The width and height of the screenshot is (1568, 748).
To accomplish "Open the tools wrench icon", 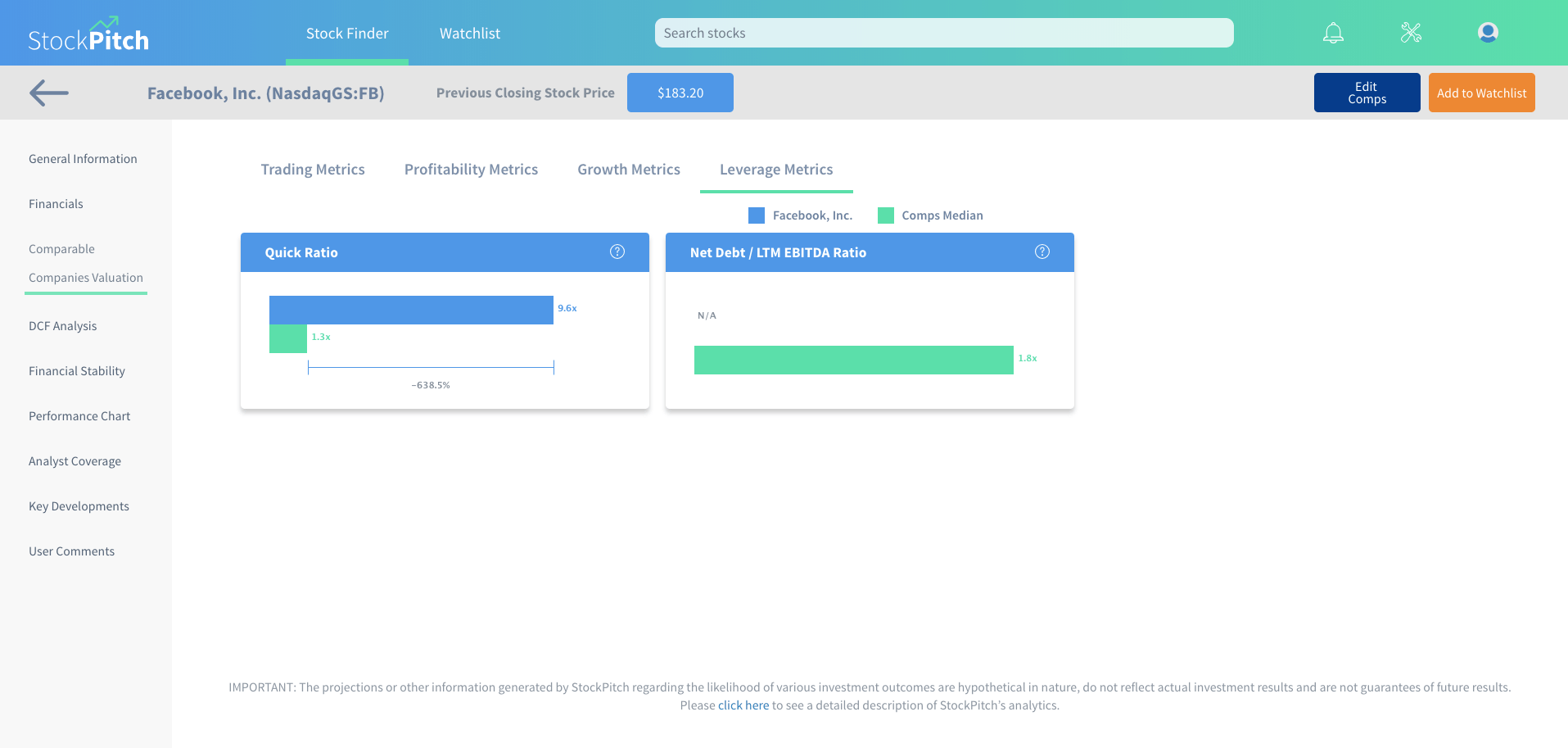I will point(1411,33).
